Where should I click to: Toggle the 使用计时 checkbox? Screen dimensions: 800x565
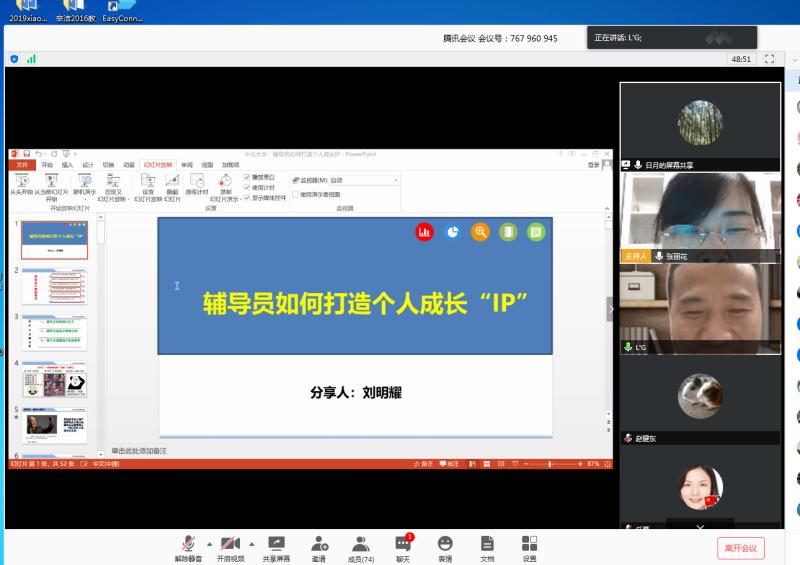pos(247,187)
